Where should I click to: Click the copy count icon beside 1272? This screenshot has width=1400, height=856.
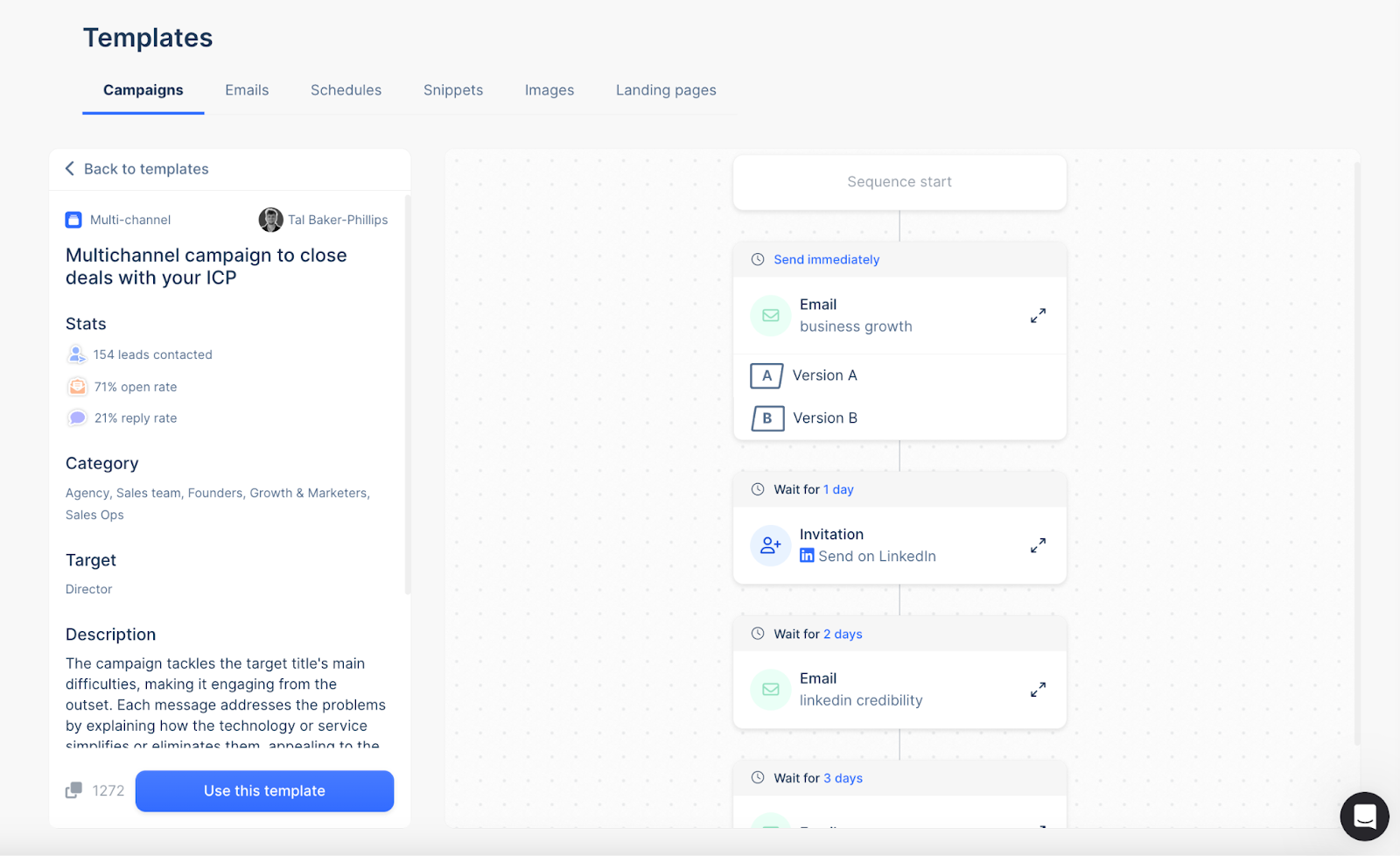click(x=74, y=790)
